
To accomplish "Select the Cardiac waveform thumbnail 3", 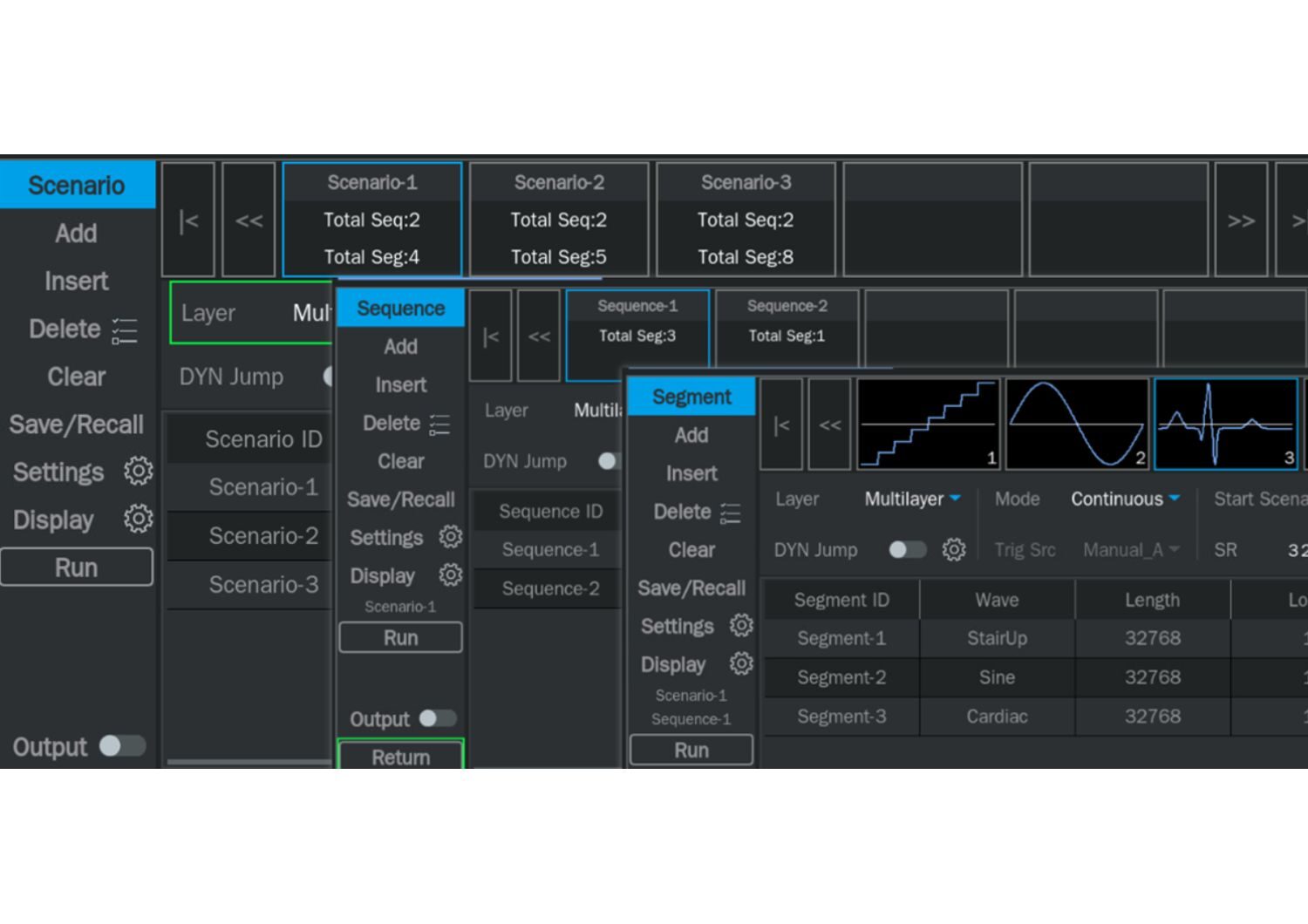I will [x=1226, y=425].
